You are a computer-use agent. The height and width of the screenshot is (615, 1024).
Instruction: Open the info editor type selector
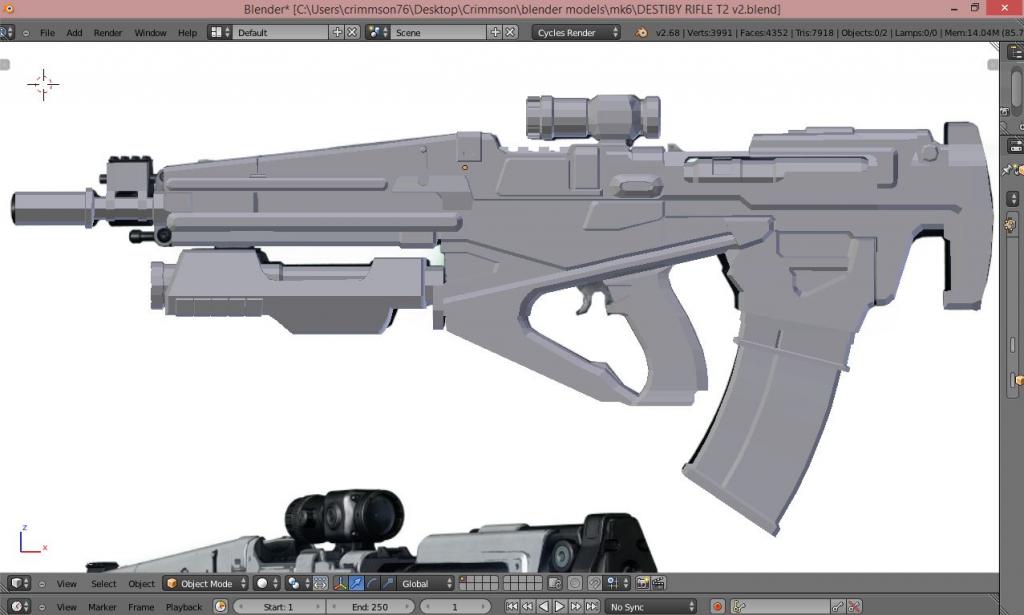pyautogui.click(x=7, y=32)
